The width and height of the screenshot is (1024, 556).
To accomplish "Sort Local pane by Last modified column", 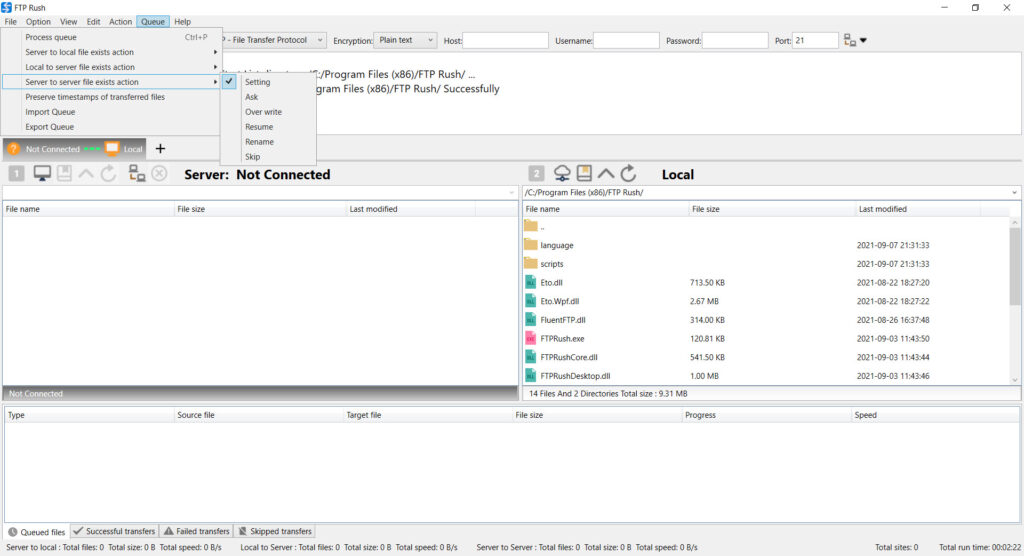I will coord(918,209).
